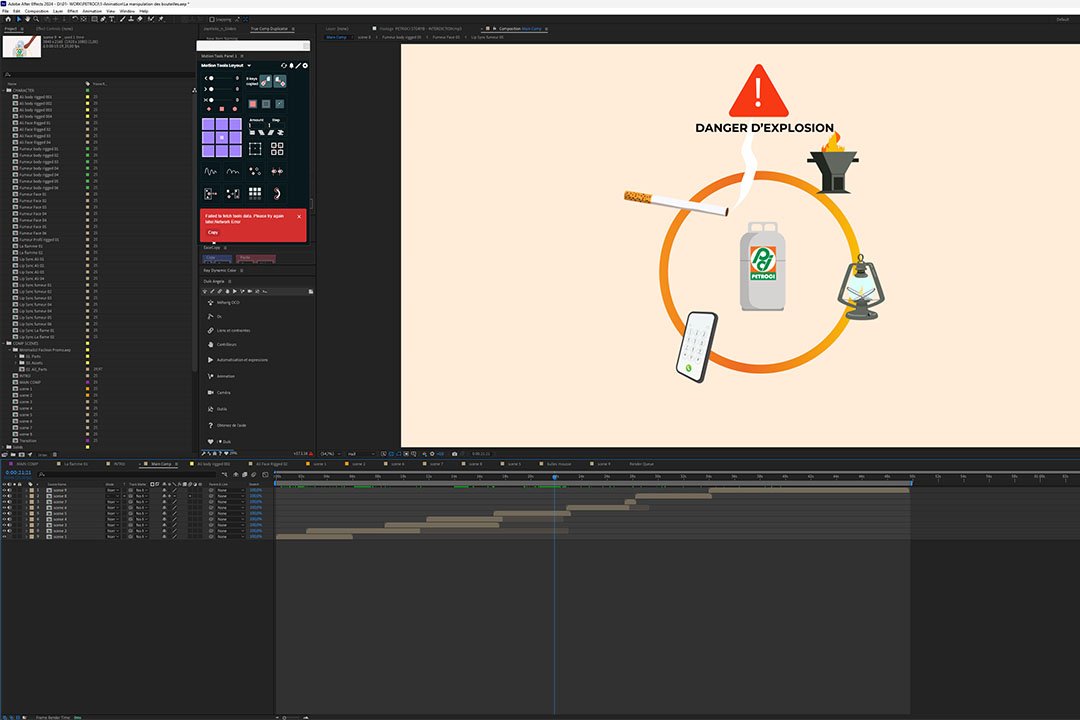Screen dimensions: 1080x720
Task: Select the Selection arrow tool
Action: click(19, 19)
